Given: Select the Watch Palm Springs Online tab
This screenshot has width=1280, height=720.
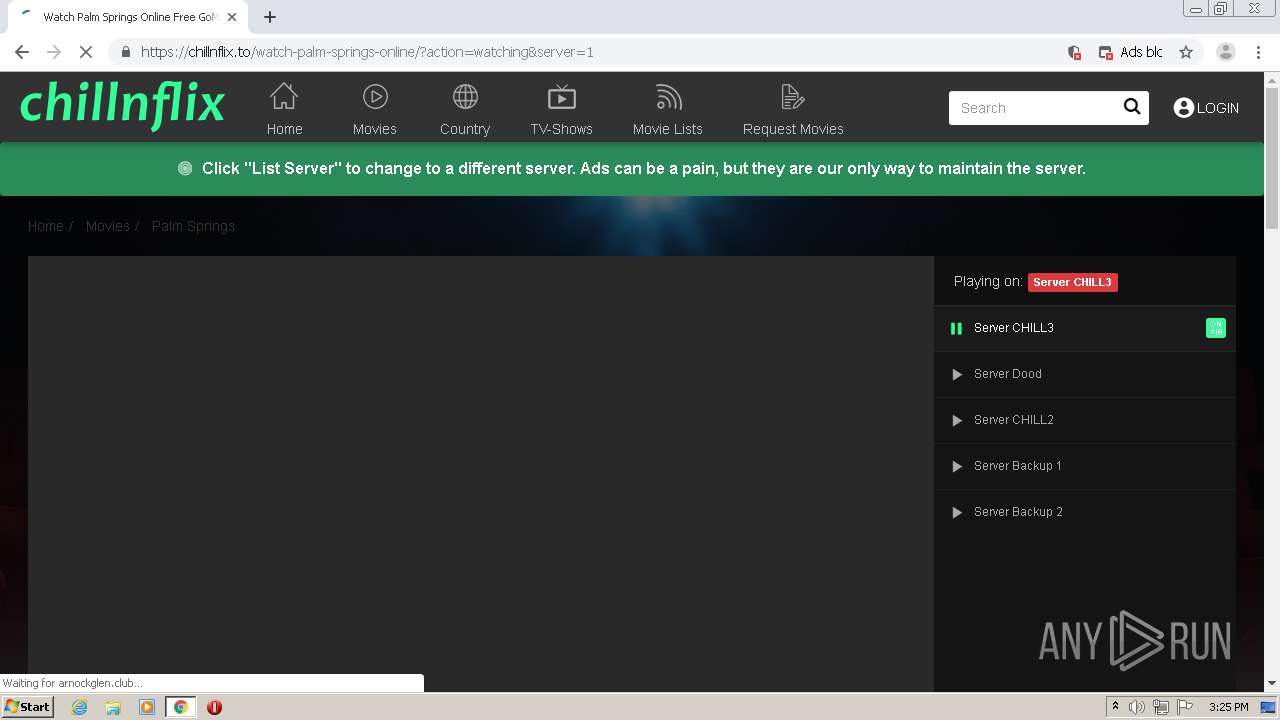Looking at the screenshot, I should click(x=130, y=17).
